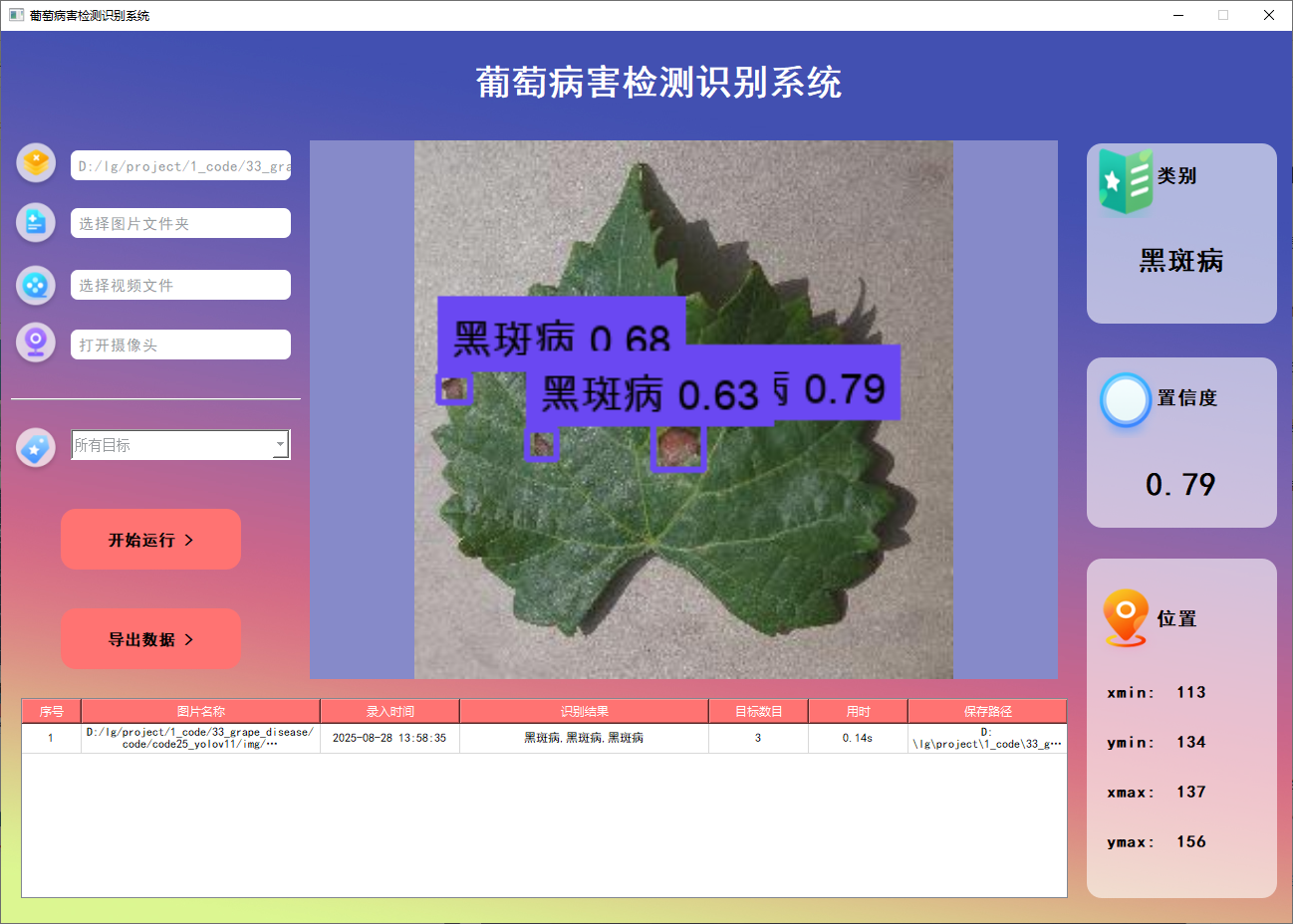Image resolution: width=1293 pixels, height=924 pixels.
Task: Click the confidence value 0.79
Action: click(1180, 485)
